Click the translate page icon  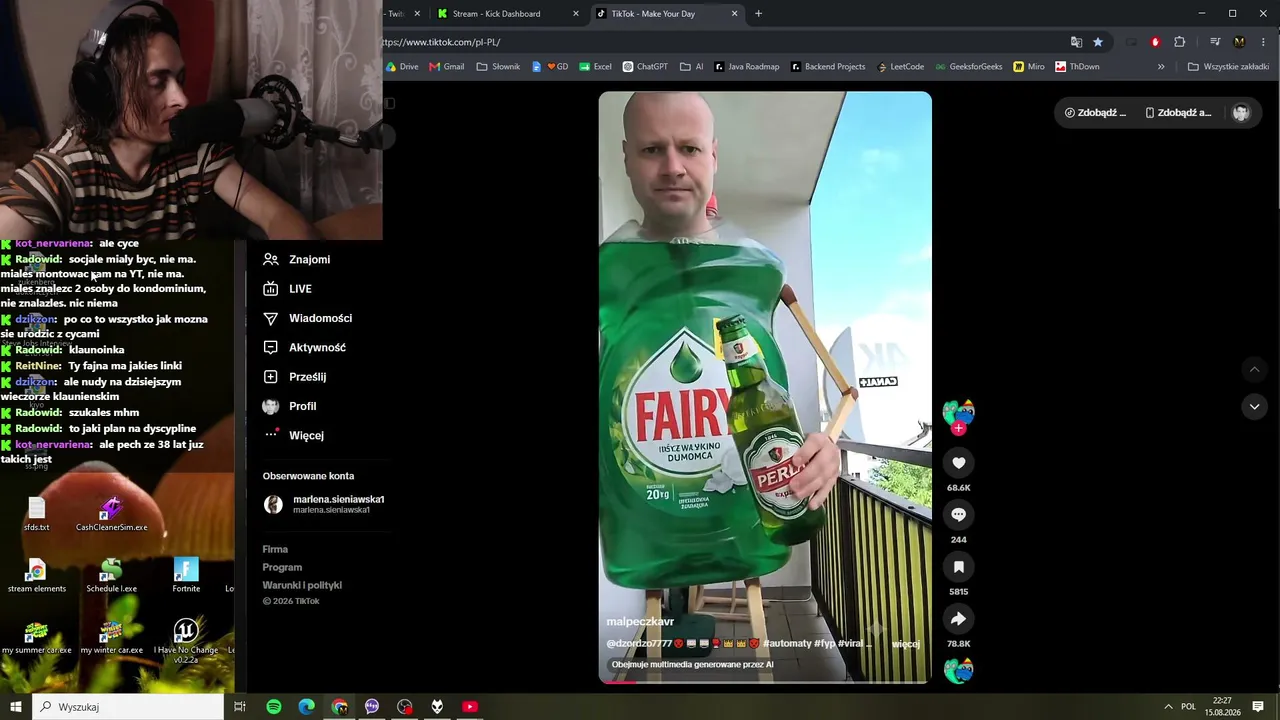pos(1076,42)
